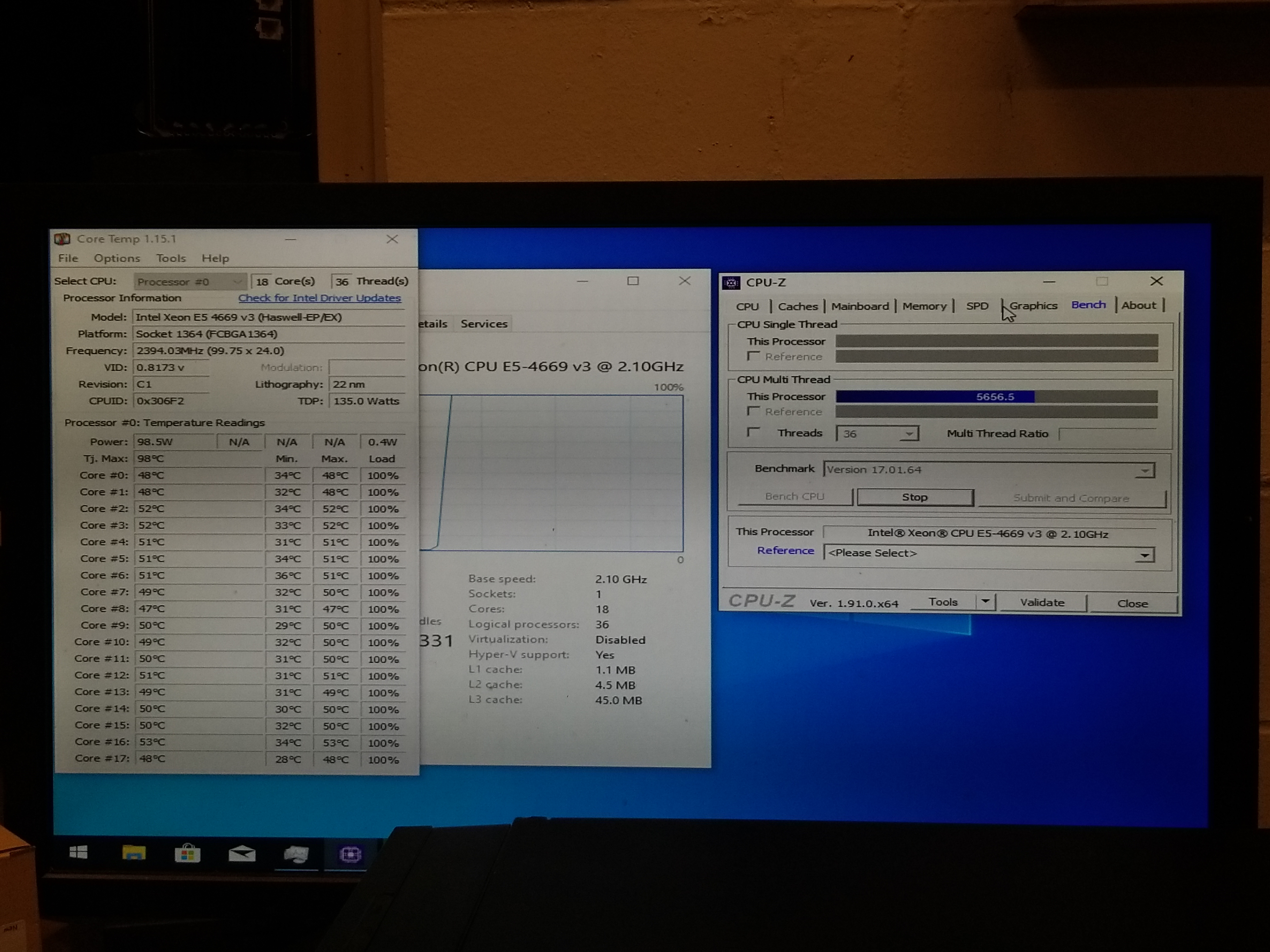Click the TDP value 135.0 Watts
The image size is (1270, 952).
tap(367, 401)
